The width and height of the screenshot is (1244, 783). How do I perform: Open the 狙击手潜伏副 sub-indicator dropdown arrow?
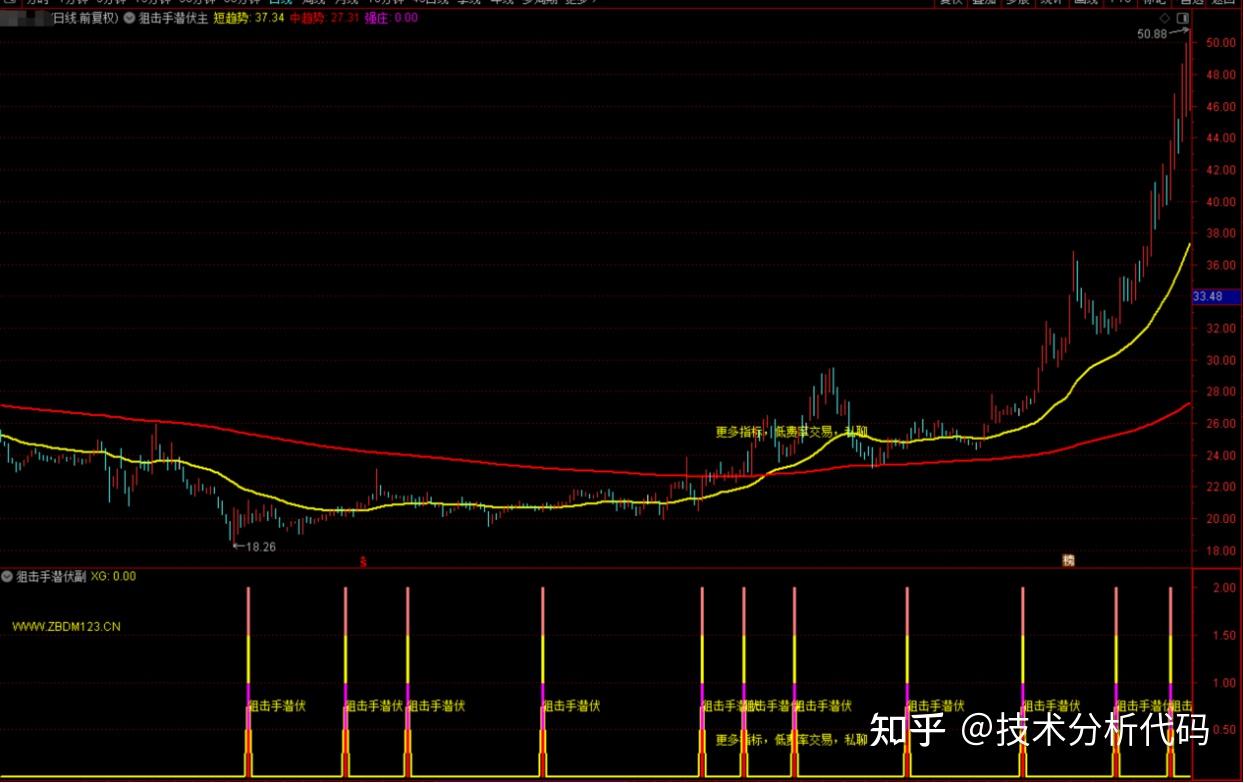[x=8, y=577]
